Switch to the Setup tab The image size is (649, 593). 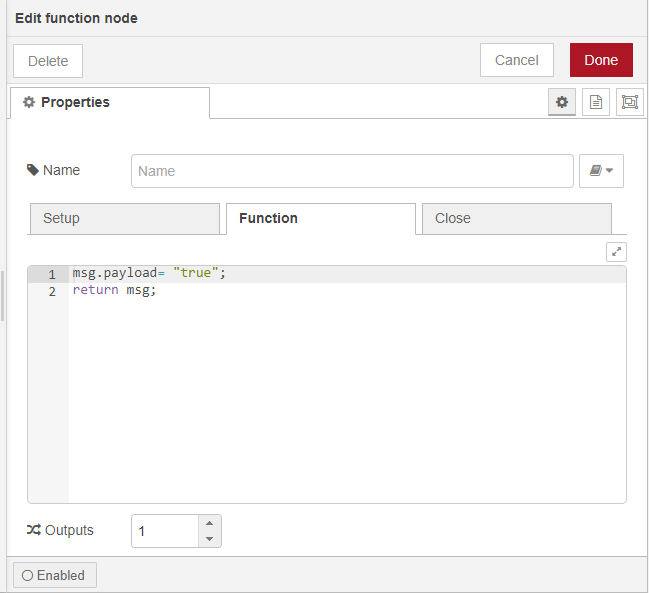click(x=123, y=218)
